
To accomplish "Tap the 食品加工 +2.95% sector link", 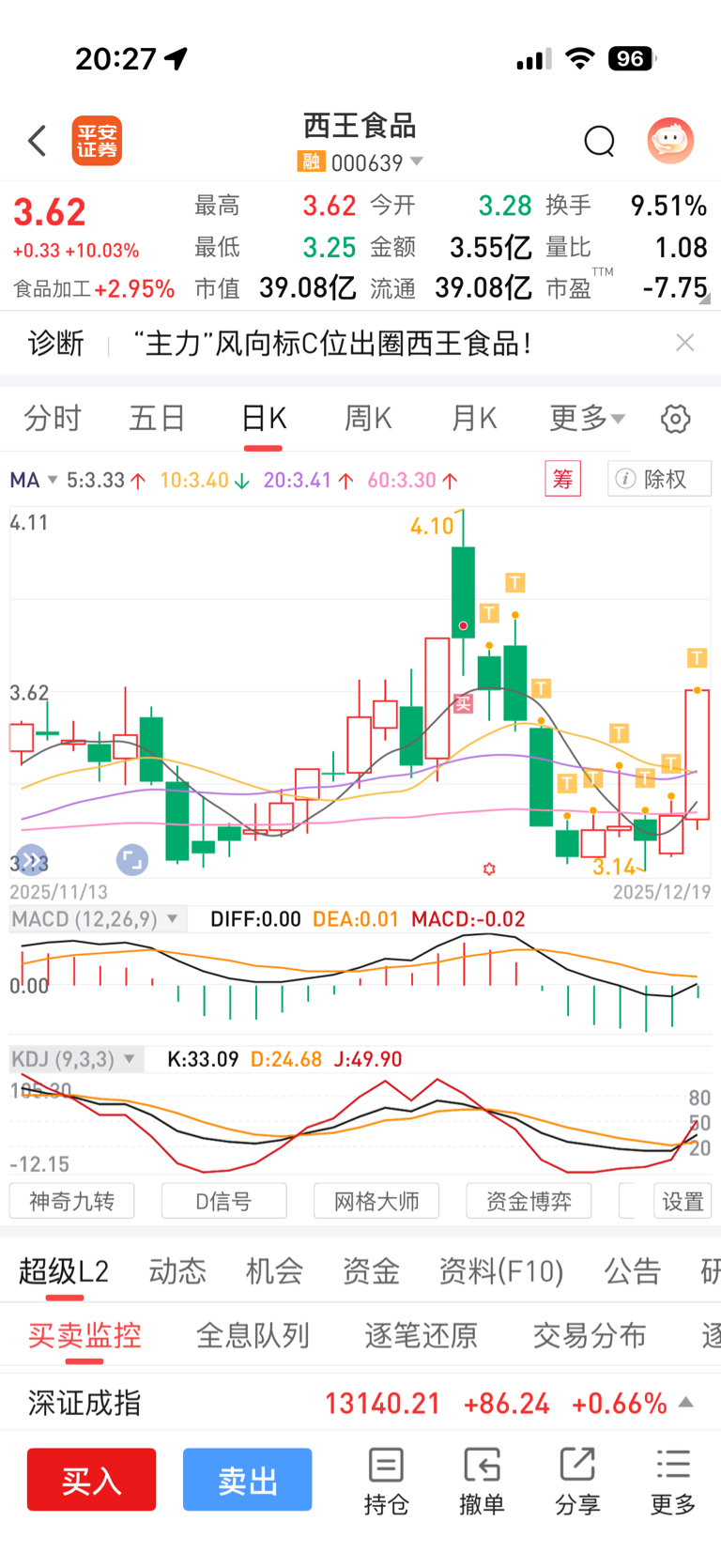I will pos(94,288).
